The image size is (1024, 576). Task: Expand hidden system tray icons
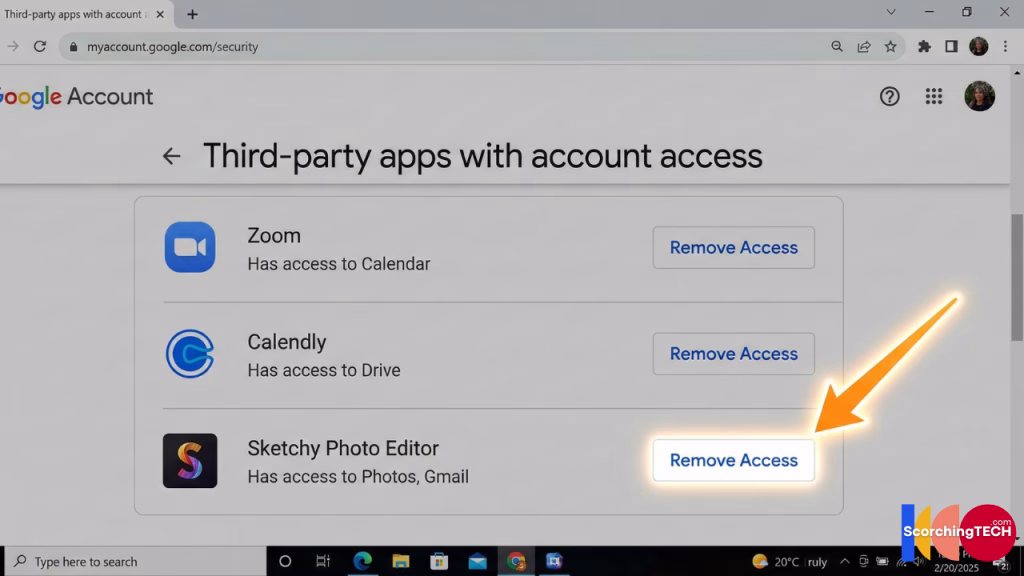[x=845, y=561]
